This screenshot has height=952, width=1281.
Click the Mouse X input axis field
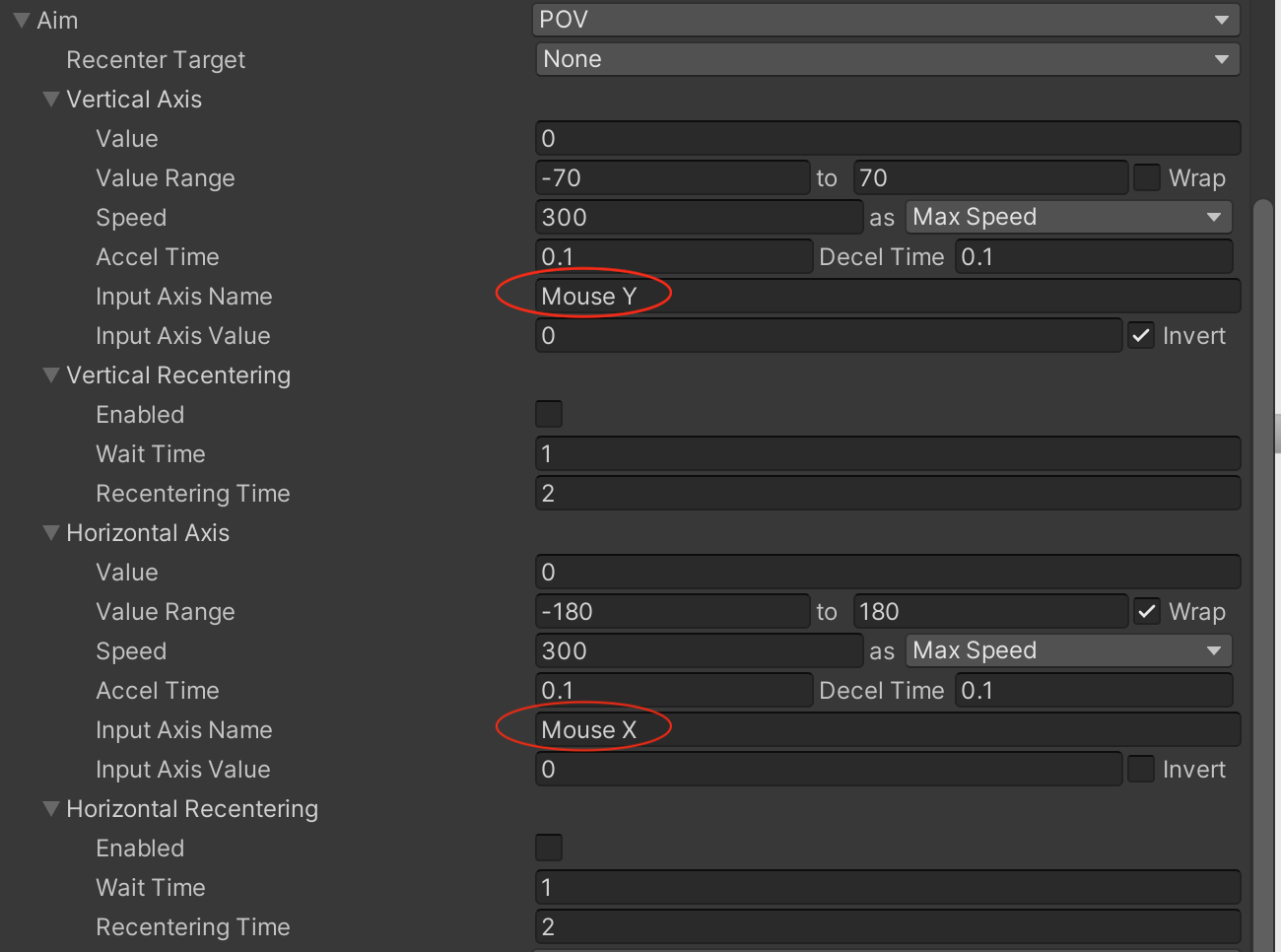pos(887,730)
